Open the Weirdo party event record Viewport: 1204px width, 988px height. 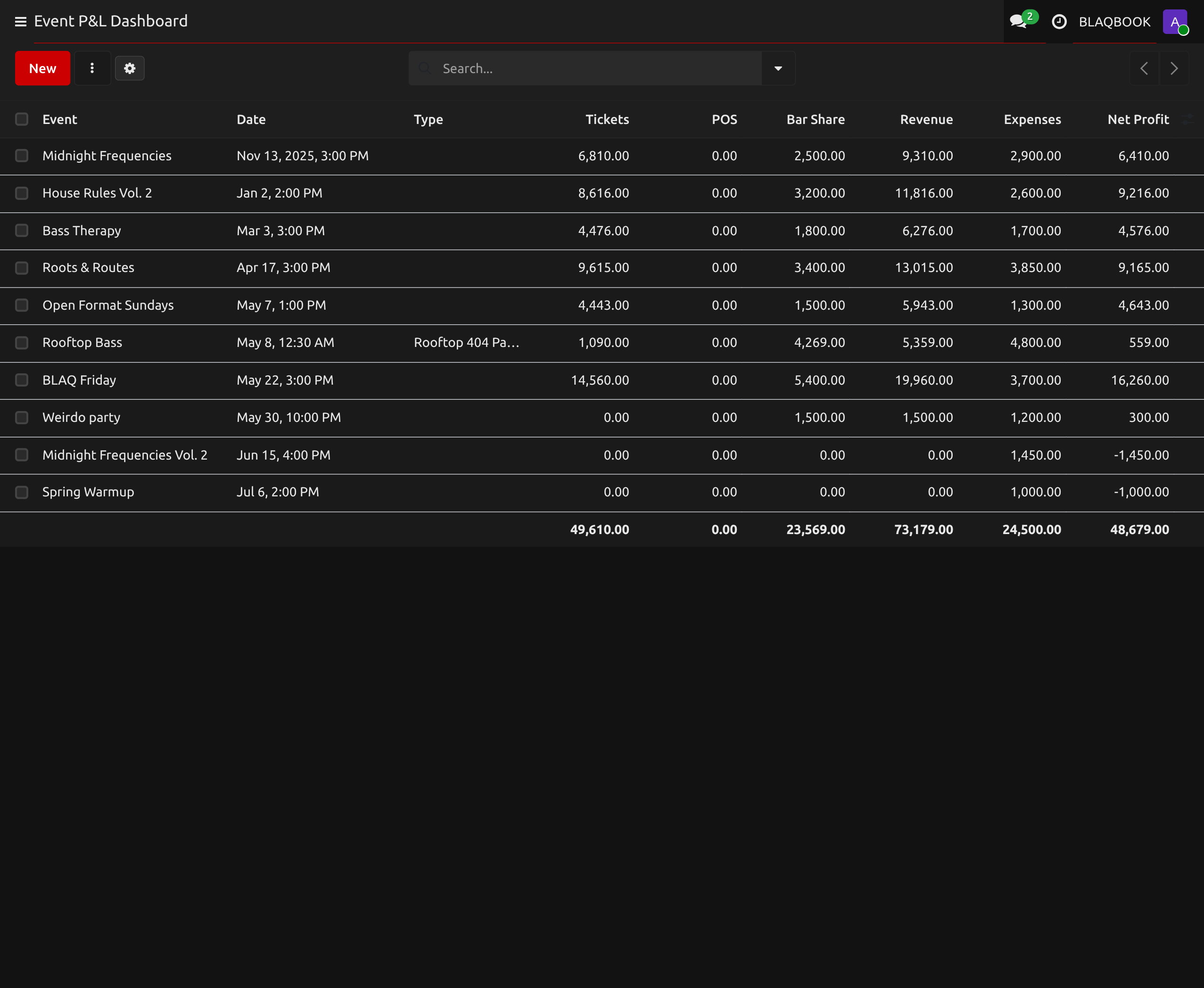pyautogui.click(x=82, y=417)
